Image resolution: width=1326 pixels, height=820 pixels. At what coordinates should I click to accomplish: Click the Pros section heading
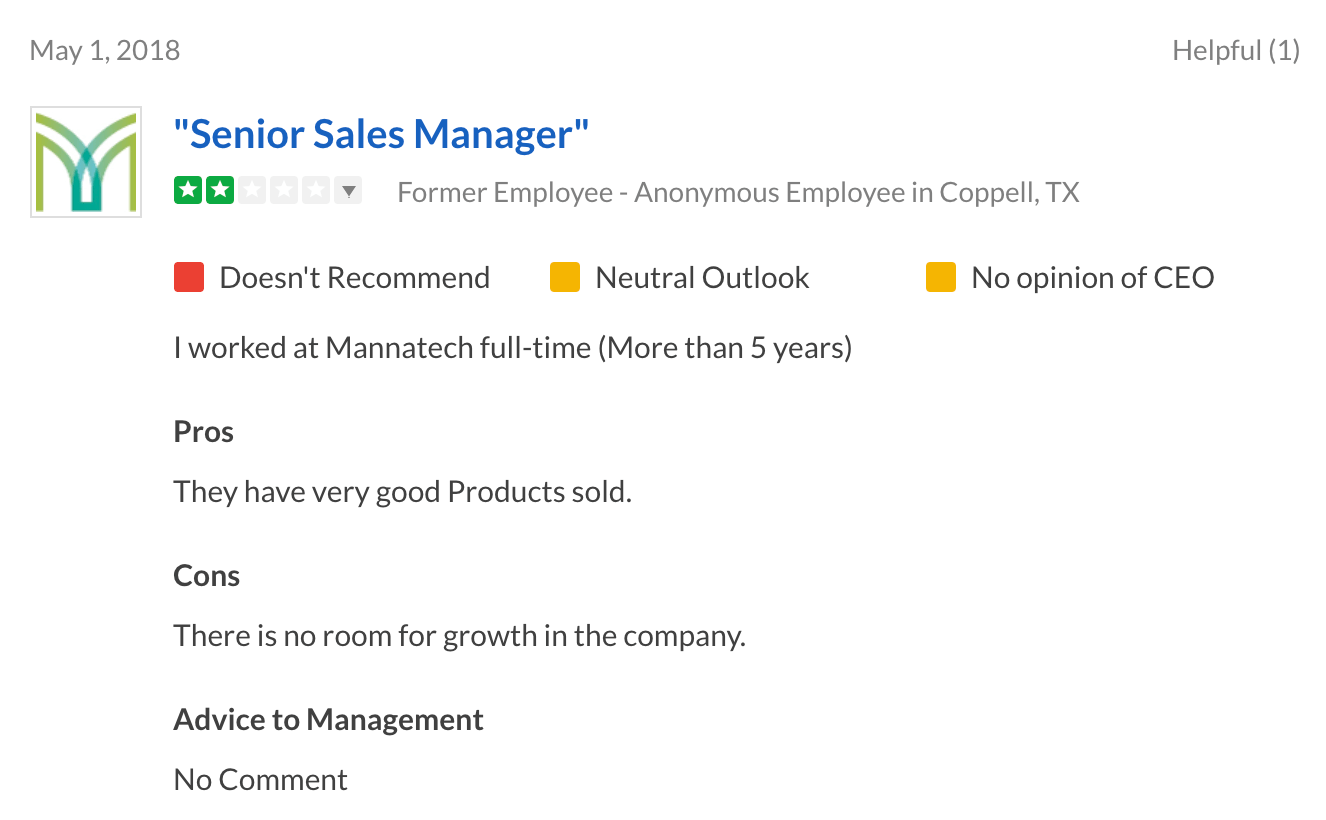[x=204, y=432]
